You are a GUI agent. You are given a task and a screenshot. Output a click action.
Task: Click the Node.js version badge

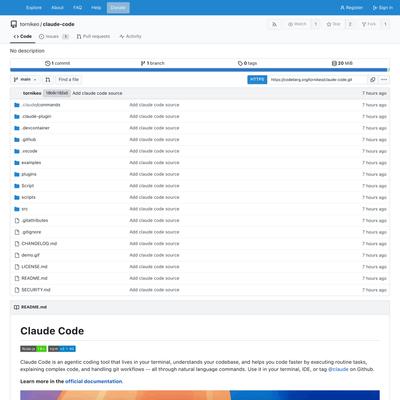(x=33, y=349)
